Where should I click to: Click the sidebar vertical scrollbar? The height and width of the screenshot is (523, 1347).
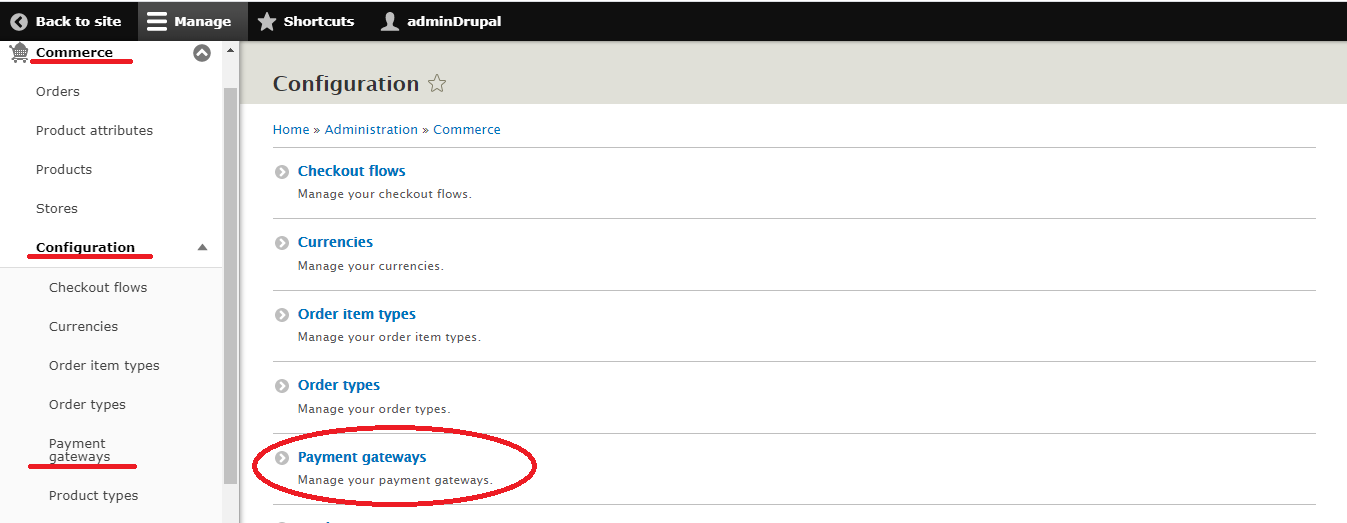pos(231,280)
